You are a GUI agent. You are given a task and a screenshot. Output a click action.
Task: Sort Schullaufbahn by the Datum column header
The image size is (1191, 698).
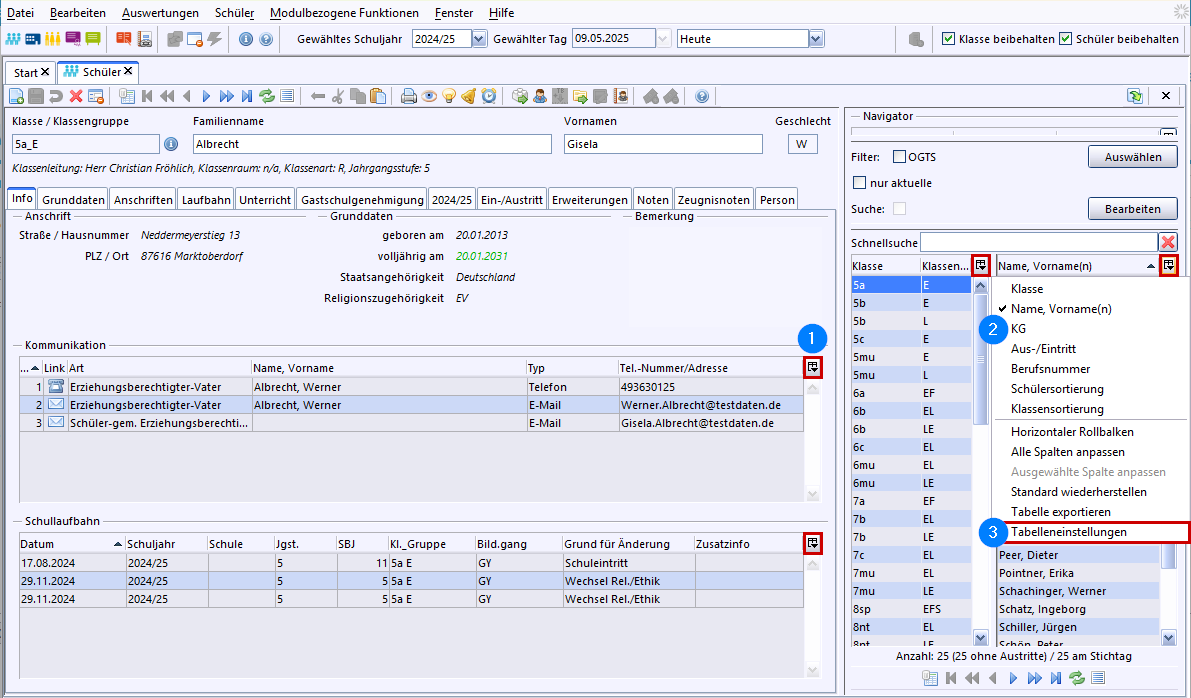[x=71, y=544]
